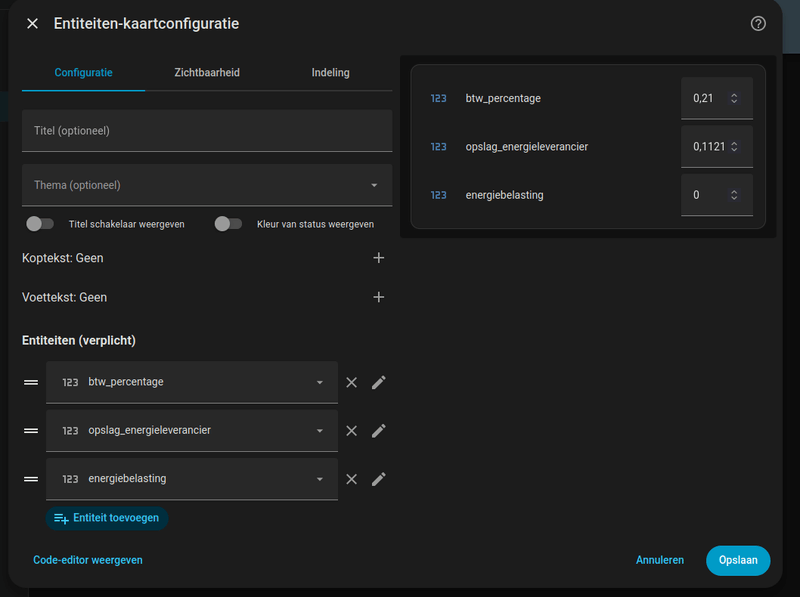Click Annuleren to cancel
The width and height of the screenshot is (800, 597).
(660, 560)
